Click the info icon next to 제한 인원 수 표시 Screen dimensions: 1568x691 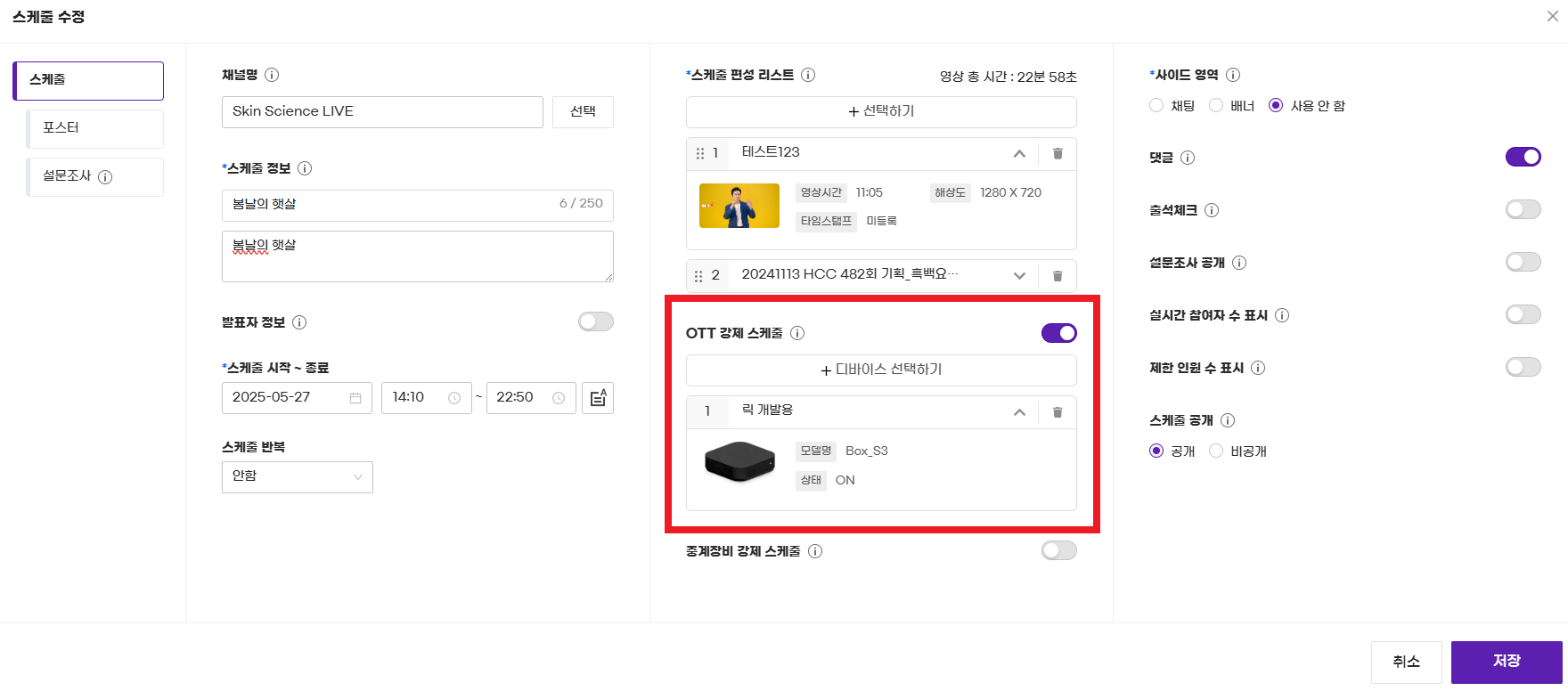point(1258,368)
